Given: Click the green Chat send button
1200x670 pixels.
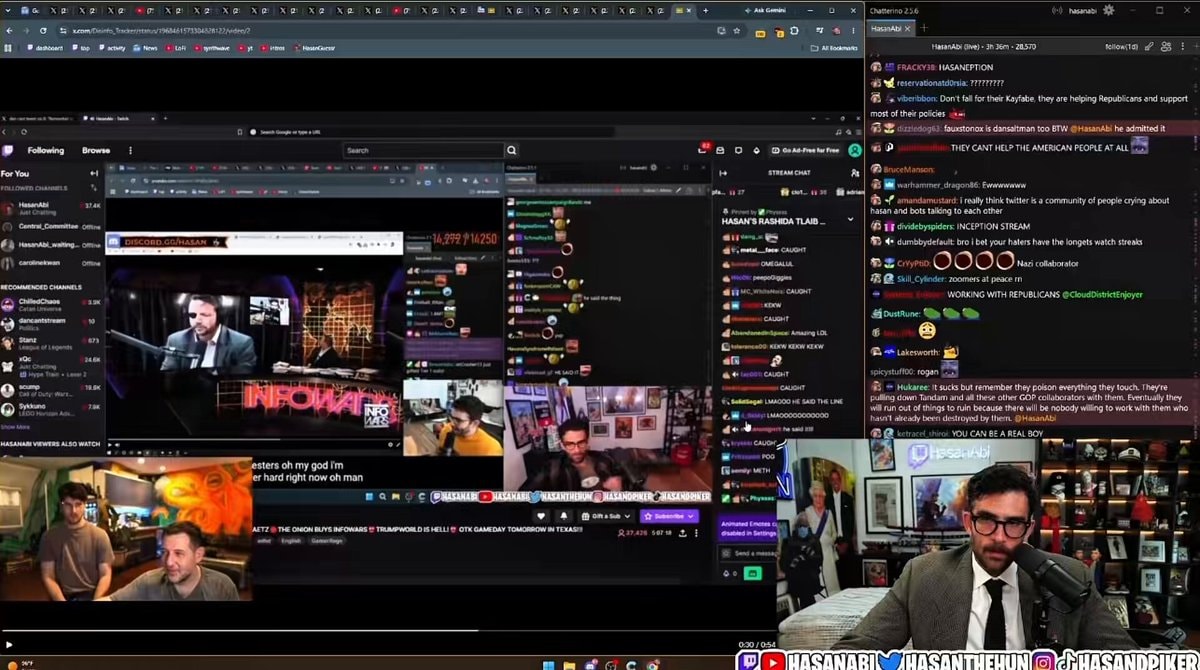Looking at the screenshot, I should (752, 573).
